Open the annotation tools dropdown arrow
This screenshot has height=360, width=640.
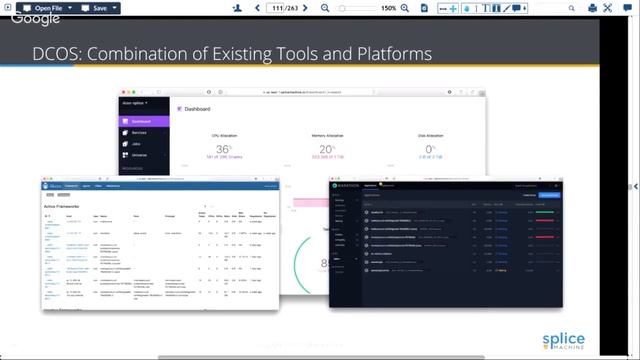(524, 8)
